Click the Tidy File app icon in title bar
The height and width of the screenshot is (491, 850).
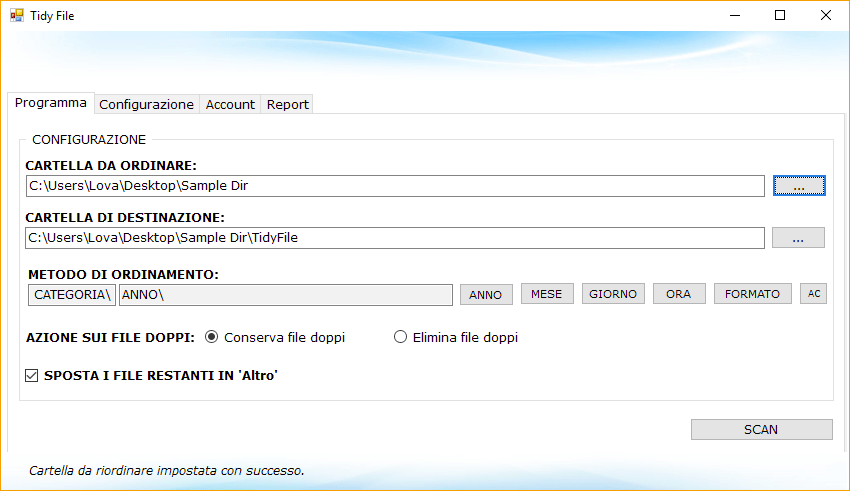tap(17, 15)
